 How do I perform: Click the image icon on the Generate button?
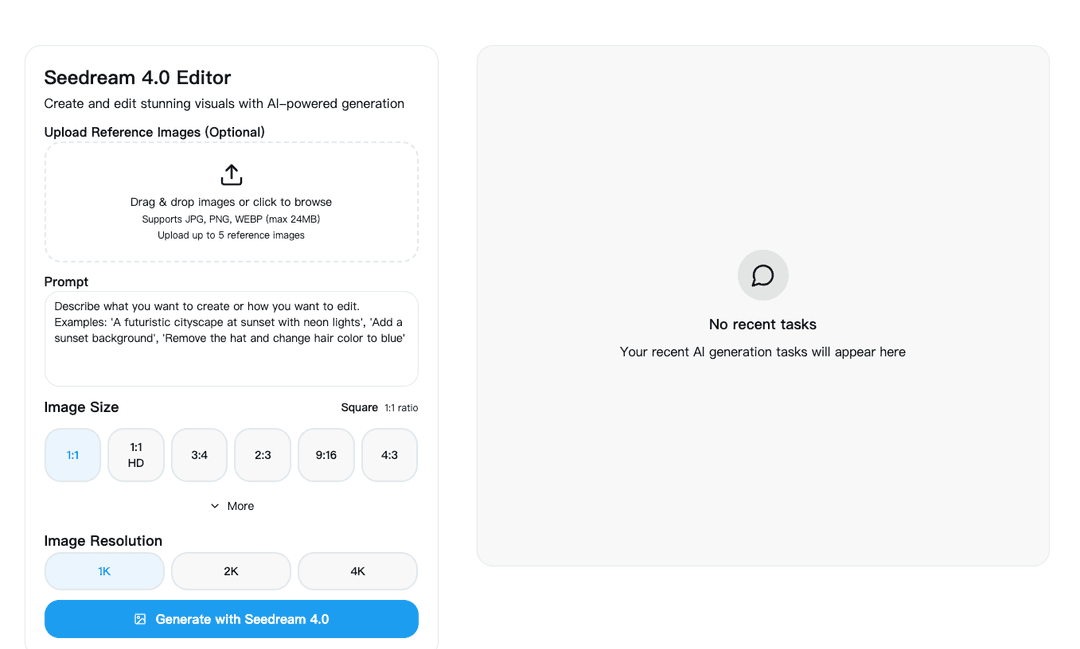[140, 618]
